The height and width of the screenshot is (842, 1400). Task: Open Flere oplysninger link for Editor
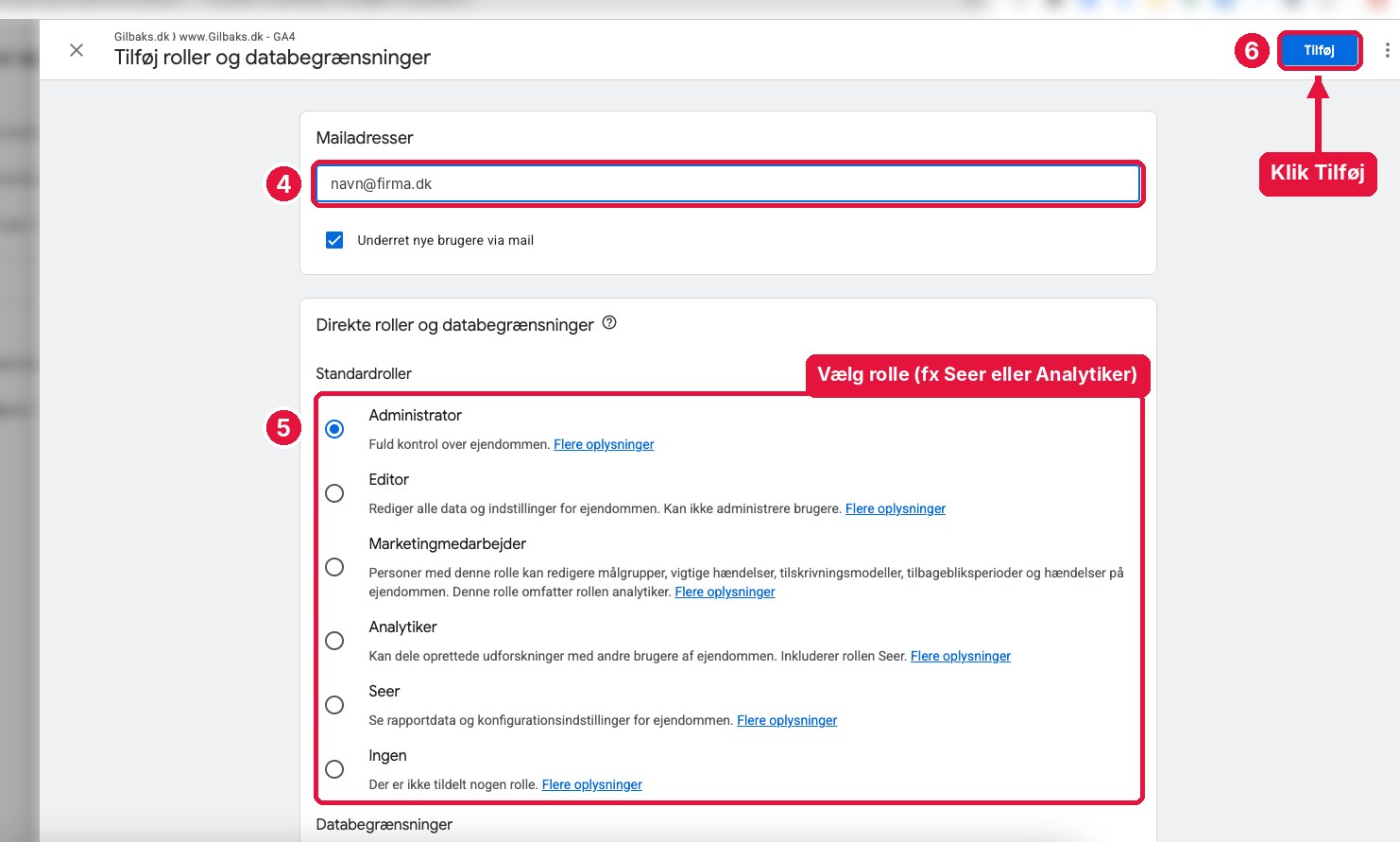click(896, 508)
